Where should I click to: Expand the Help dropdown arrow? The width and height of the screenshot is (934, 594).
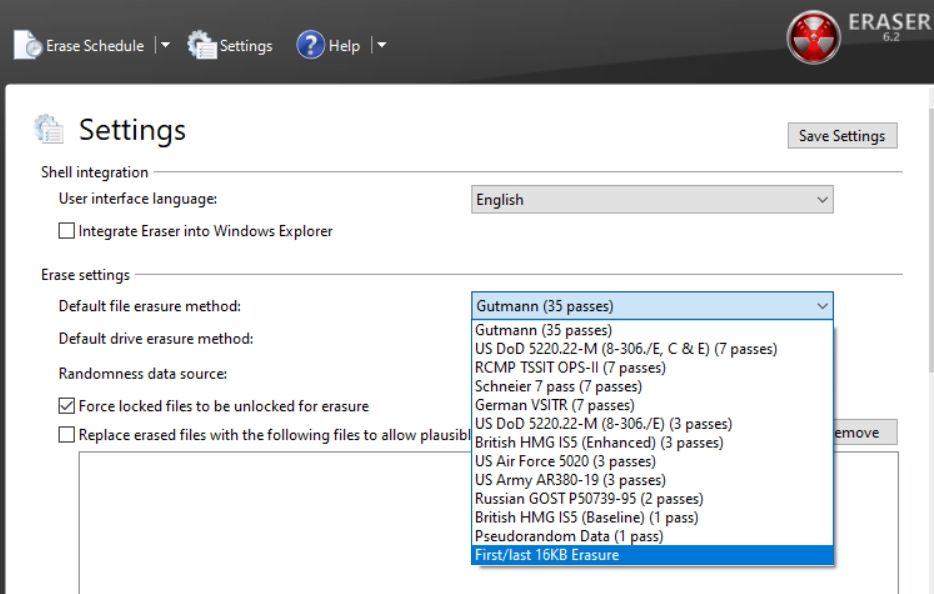coord(382,45)
